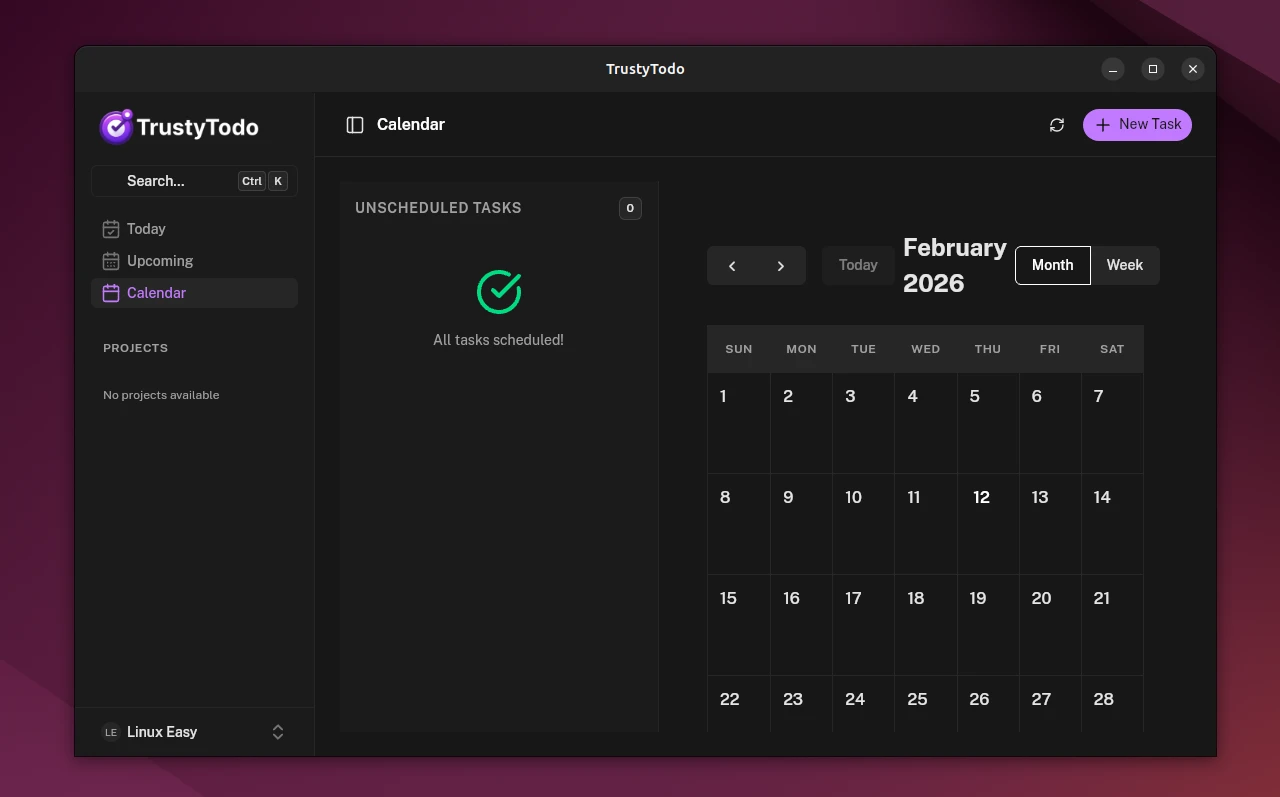The width and height of the screenshot is (1280, 797).
Task: Open the Today view
Action: point(147,229)
